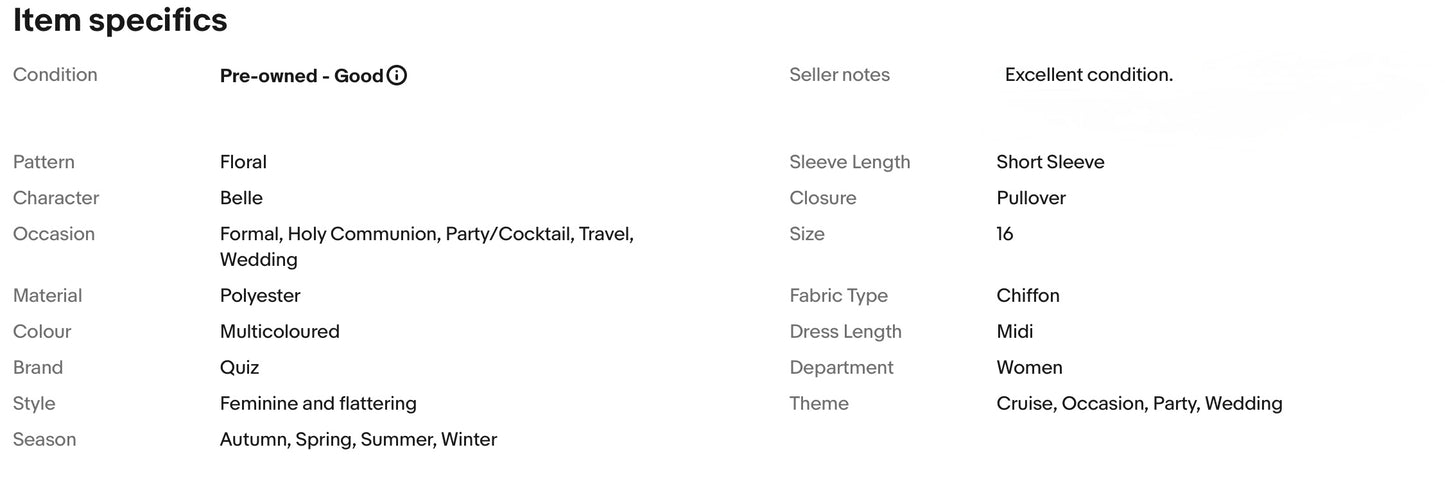The image size is (1445, 481).
Task: Click the Feminine and flattering style text
Action: pyautogui.click(x=318, y=403)
